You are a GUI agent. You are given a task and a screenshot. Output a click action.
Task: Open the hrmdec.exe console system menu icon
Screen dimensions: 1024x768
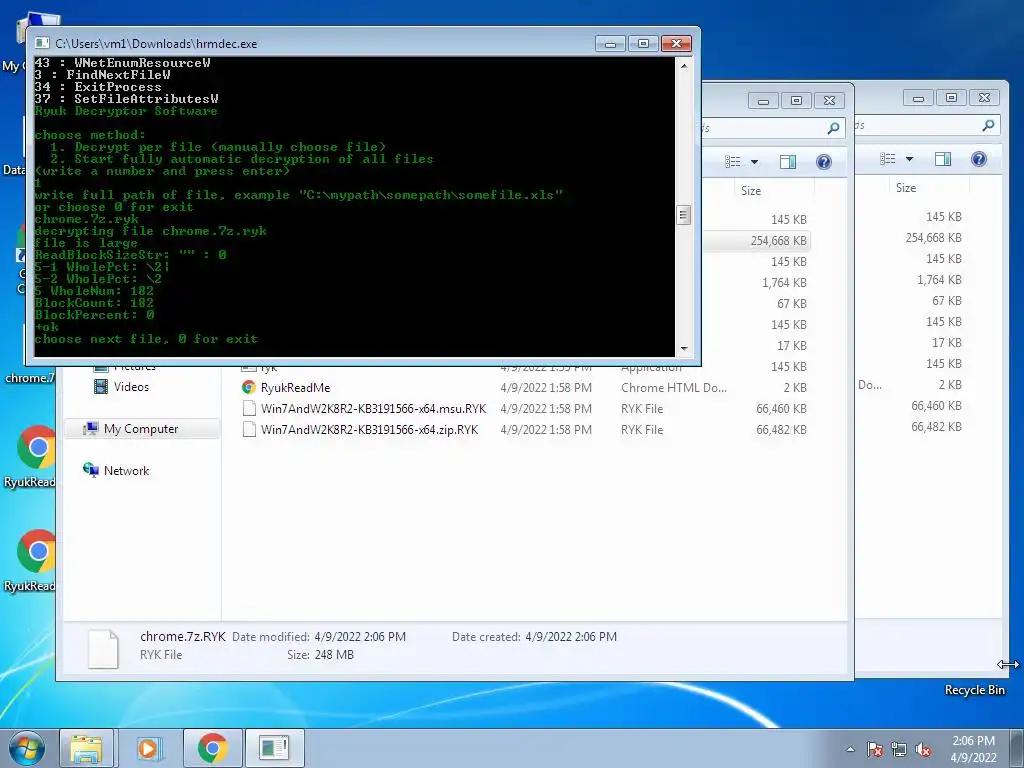coord(42,43)
